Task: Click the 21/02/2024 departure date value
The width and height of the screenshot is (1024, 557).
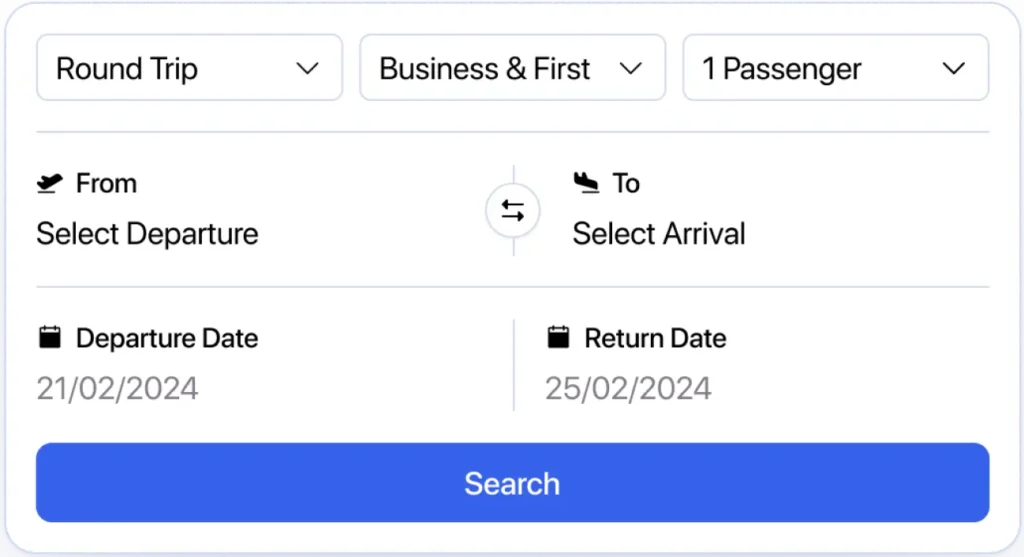Action: pos(118,388)
